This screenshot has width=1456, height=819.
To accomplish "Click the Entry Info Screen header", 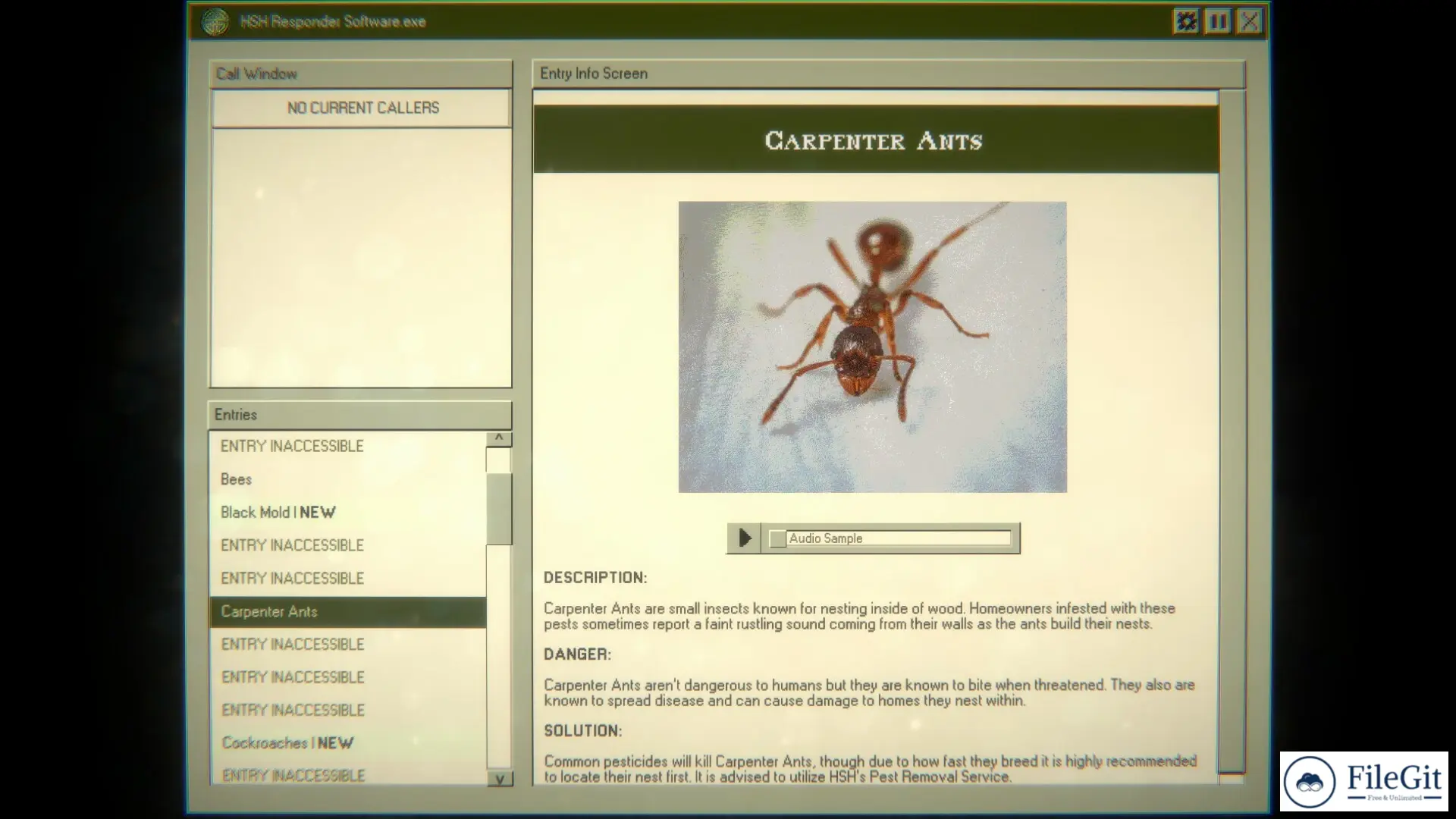I will pos(889,74).
